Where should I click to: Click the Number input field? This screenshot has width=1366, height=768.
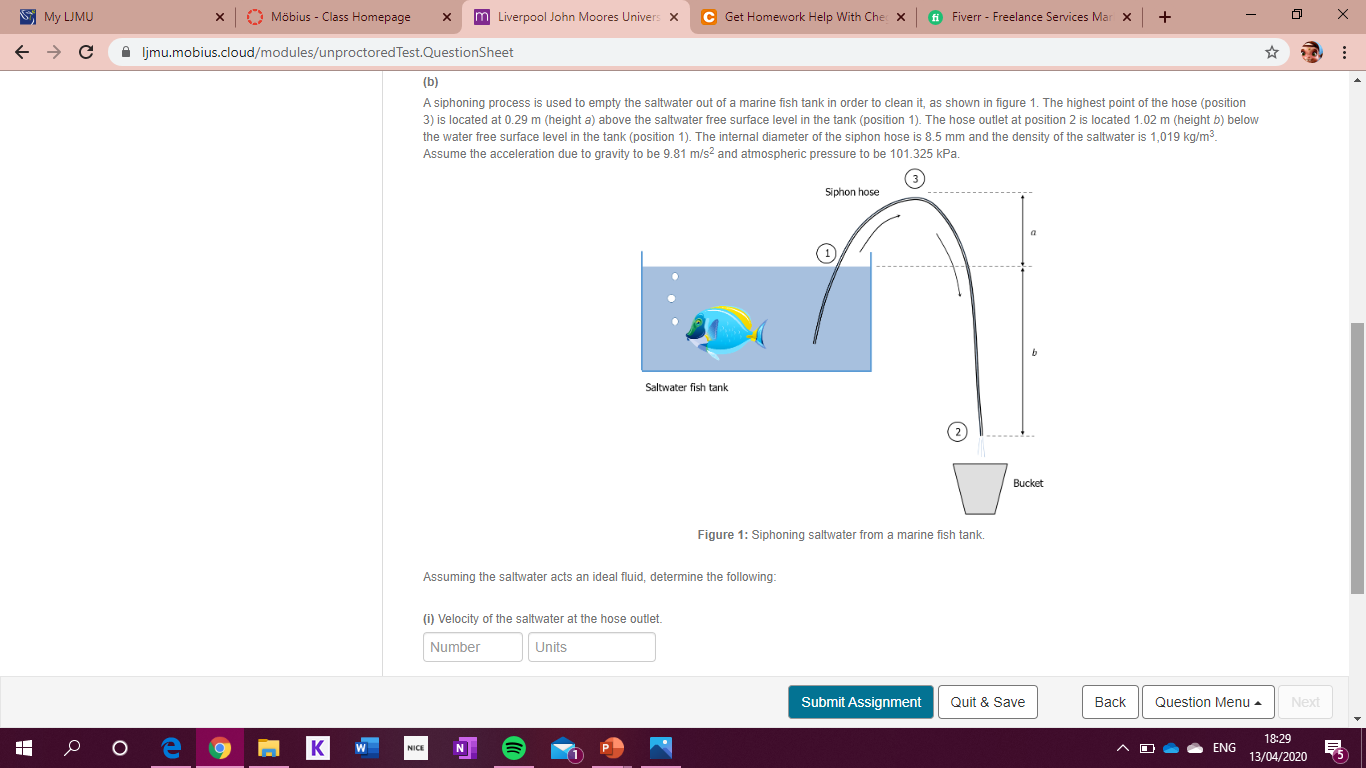pyautogui.click(x=472, y=647)
